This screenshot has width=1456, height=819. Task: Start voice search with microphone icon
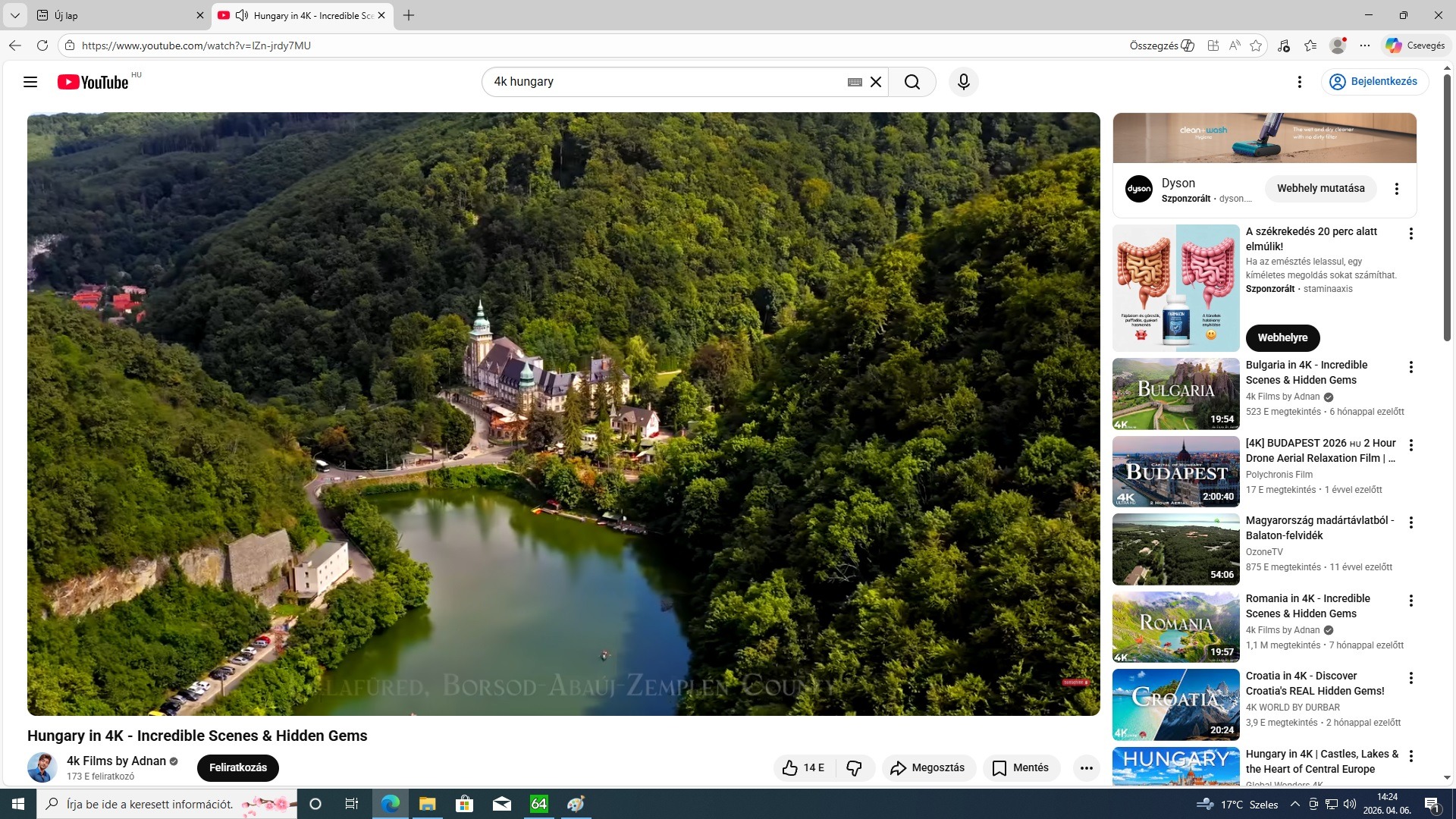click(x=964, y=82)
